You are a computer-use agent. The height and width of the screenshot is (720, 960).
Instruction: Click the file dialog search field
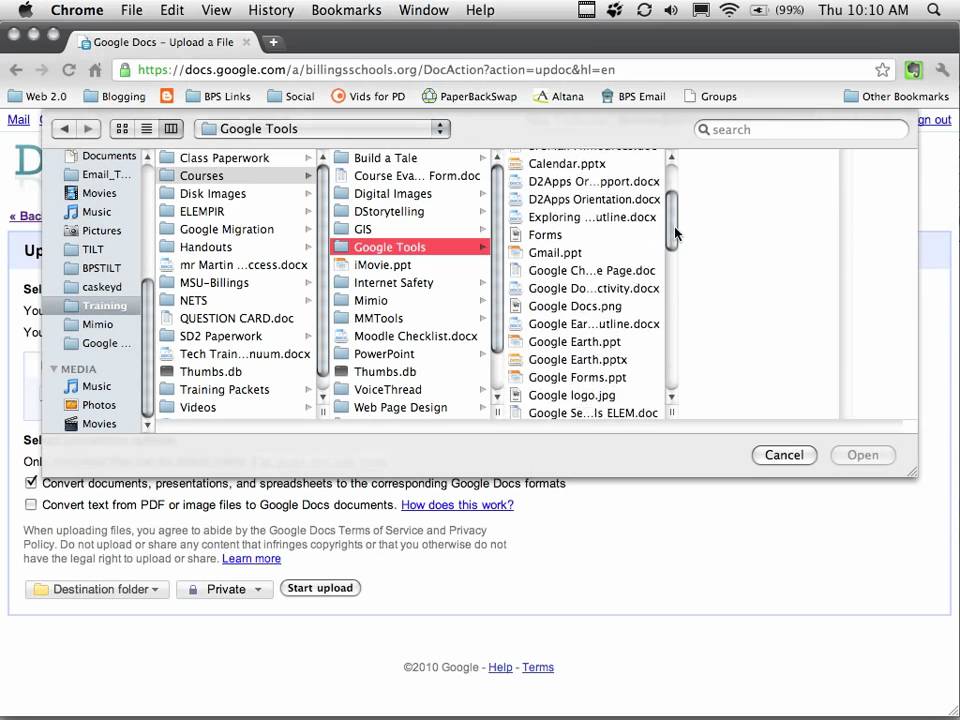point(801,129)
